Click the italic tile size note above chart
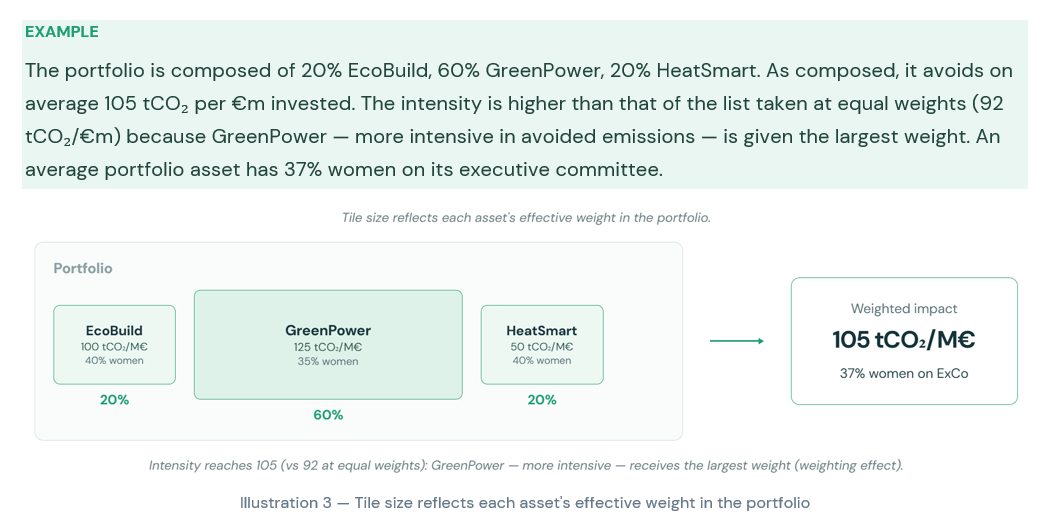 [526, 218]
